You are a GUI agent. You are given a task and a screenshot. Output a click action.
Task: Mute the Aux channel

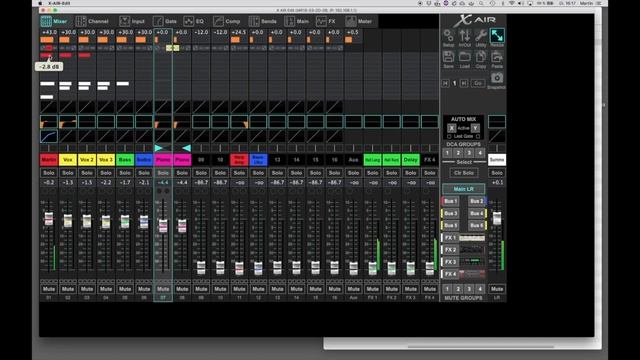pyautogui.click(x=353, y=289)
